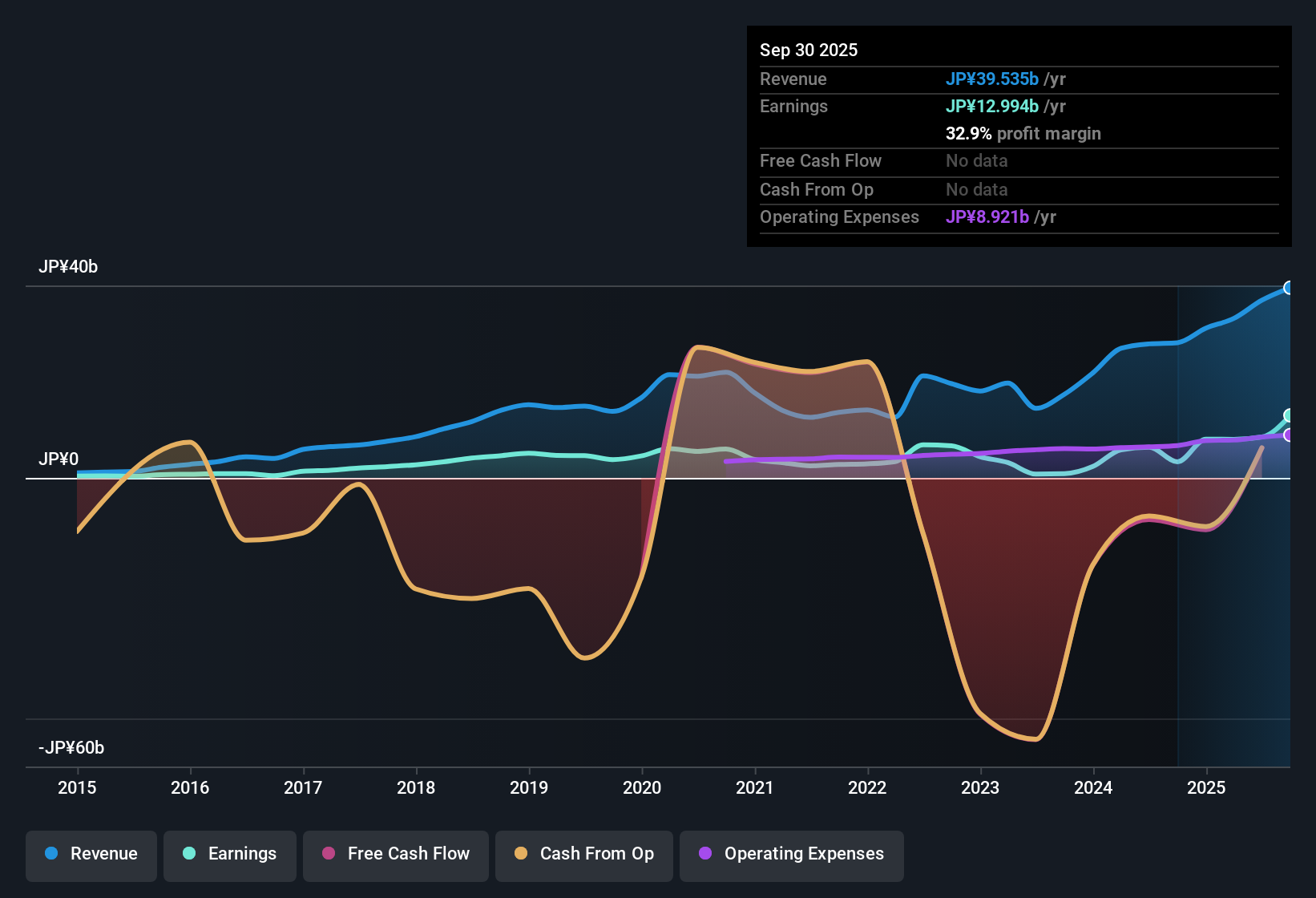Click the JP¥12.994b Earnings value
The height and width of the screenshot is (898, 1316).
click(991, 106)
